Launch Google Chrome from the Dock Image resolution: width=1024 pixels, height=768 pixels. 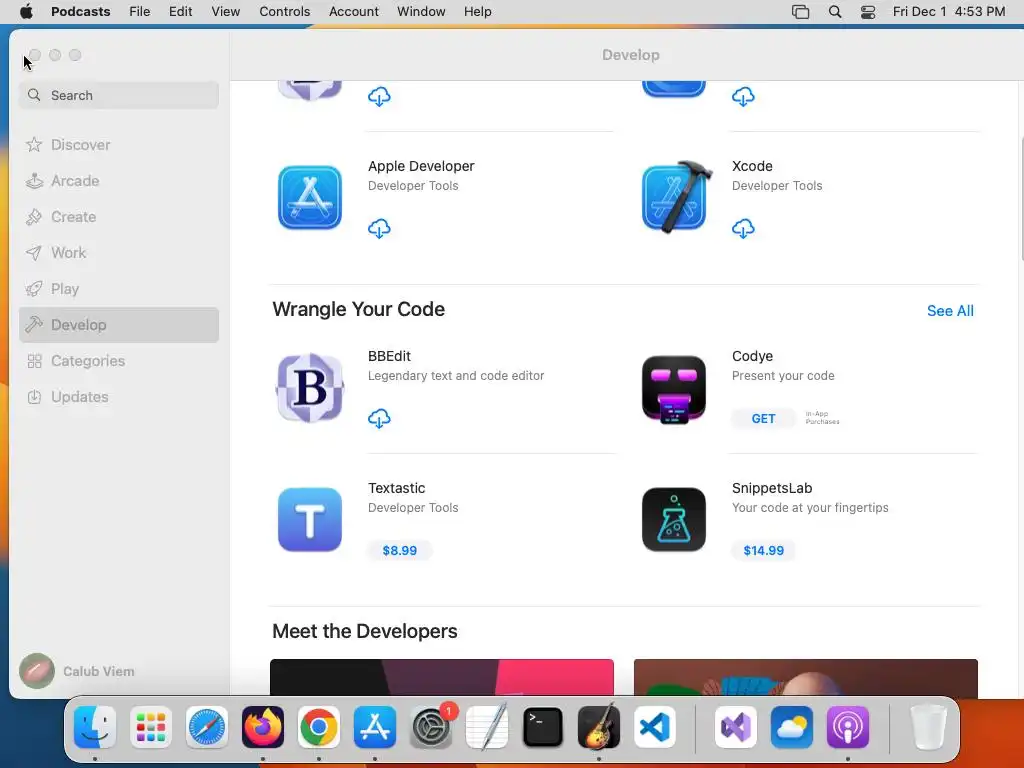pos(319,727)
